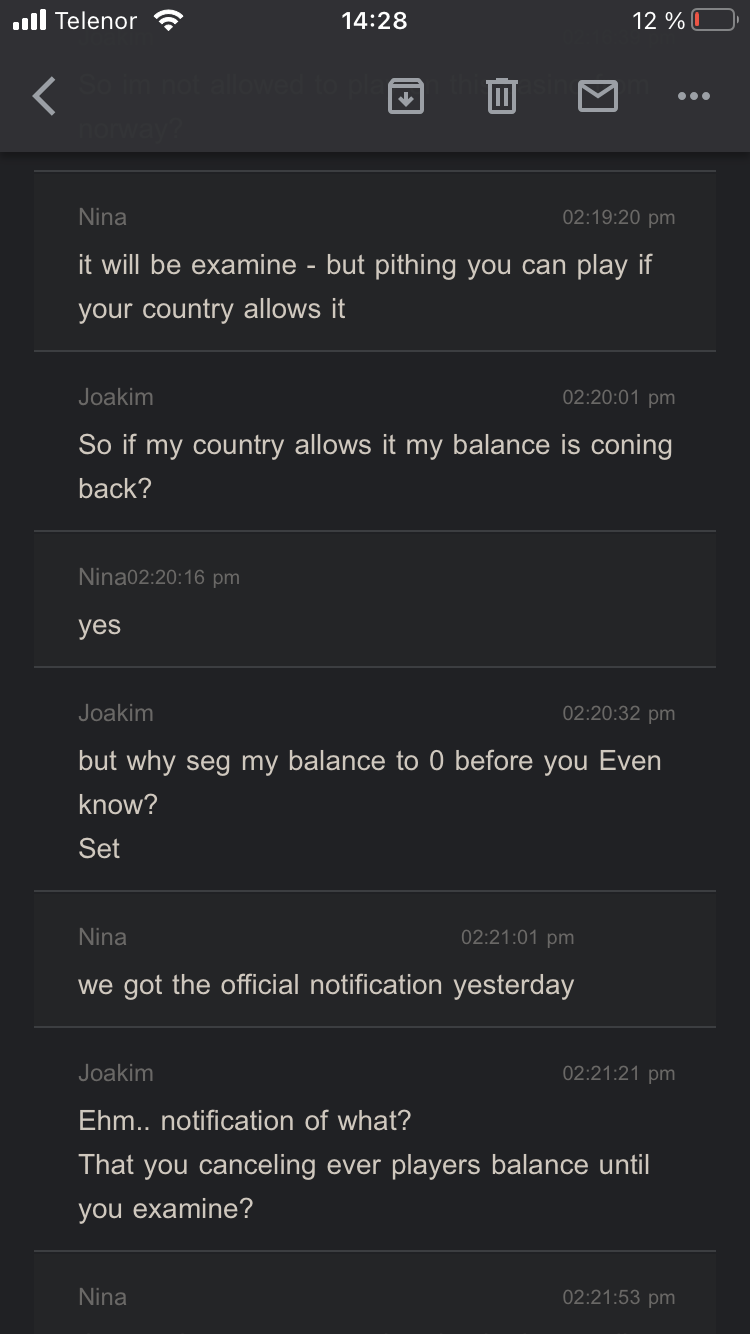
Task: Archive this email conversation
Action: [405, 96]
